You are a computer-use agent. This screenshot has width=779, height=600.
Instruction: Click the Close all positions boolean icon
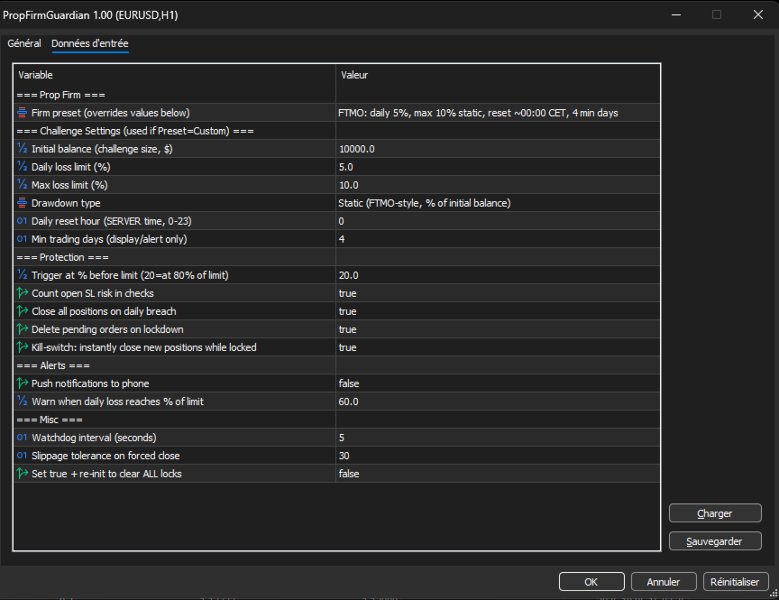(22, 311)
